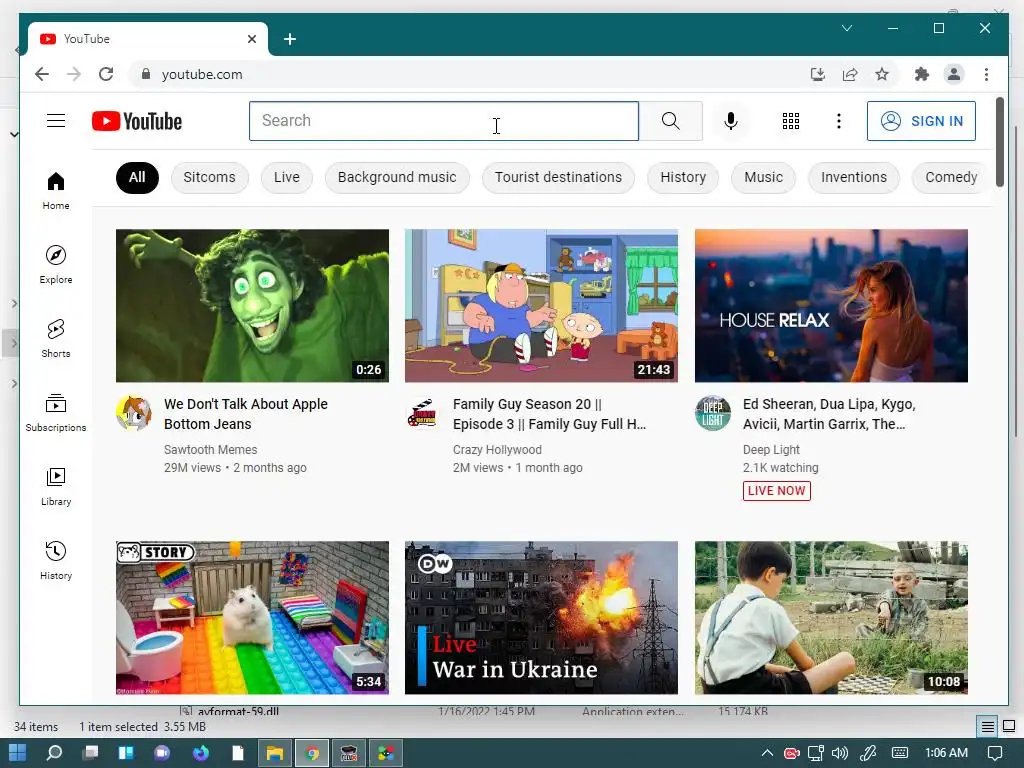The width and height of the screenshot is (1024, 768).
Task: Open Subscriptions in the sidebar
Action: coord(56,413)
